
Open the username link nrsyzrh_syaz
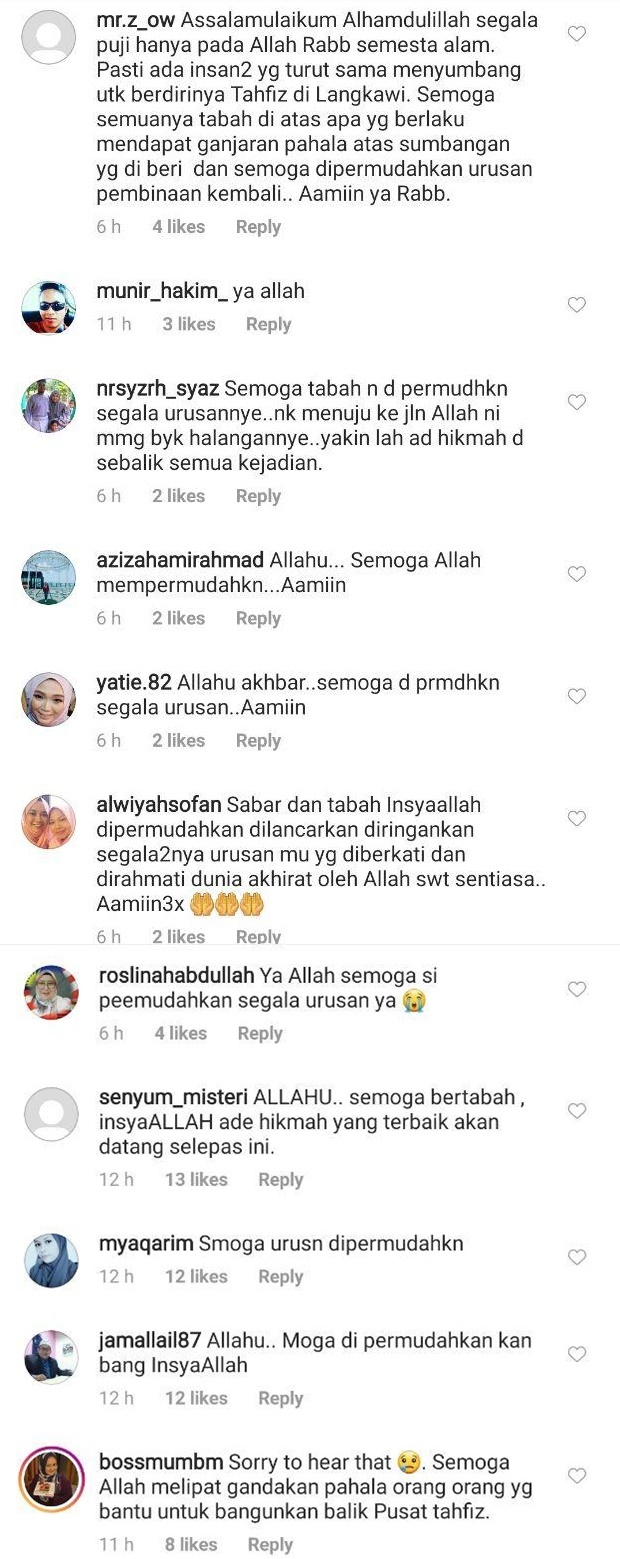click(158, 388)
